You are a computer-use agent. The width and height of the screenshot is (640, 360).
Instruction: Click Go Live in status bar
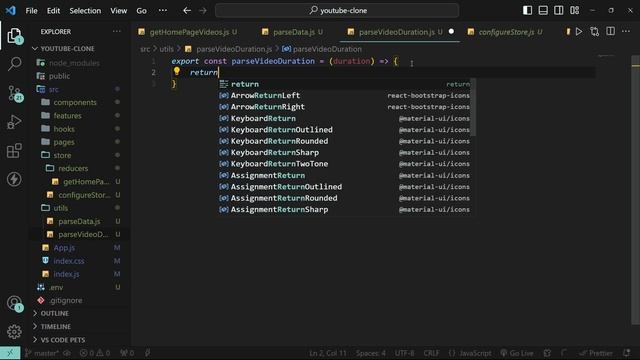(x=517, y=353)
